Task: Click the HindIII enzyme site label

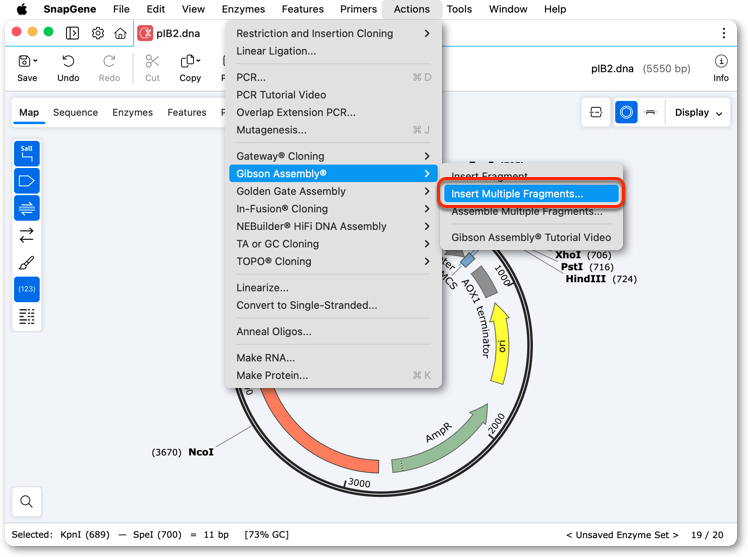Action: [585, 279]
